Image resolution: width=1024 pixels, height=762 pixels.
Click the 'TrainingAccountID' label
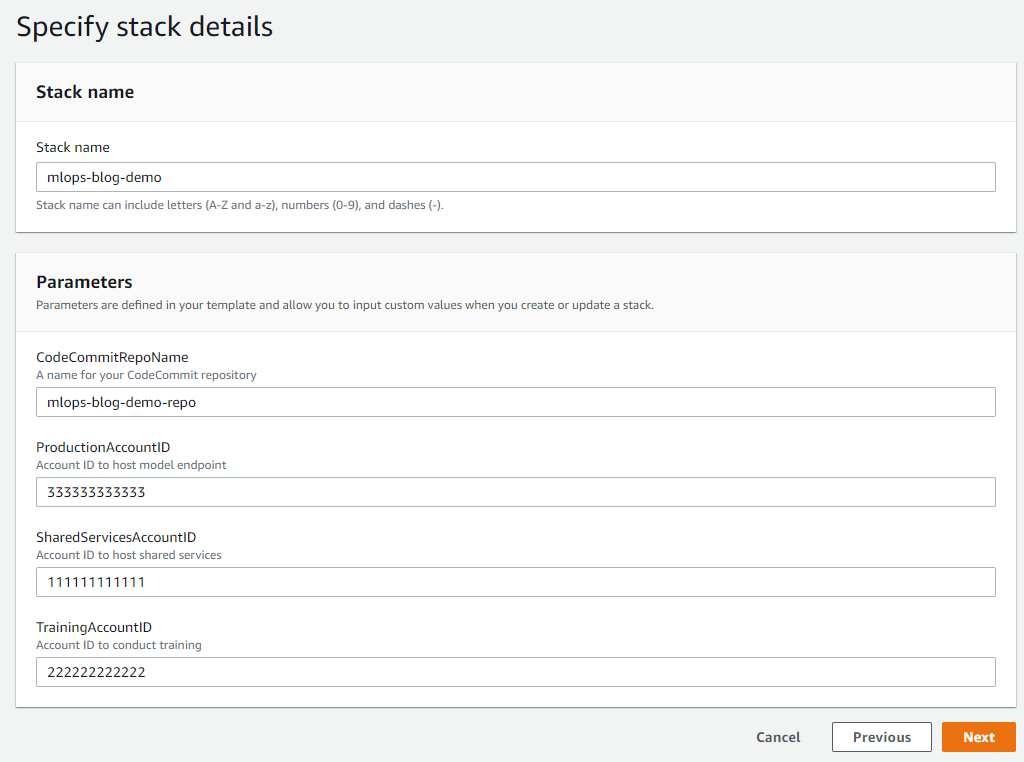(x=94, y=627)
